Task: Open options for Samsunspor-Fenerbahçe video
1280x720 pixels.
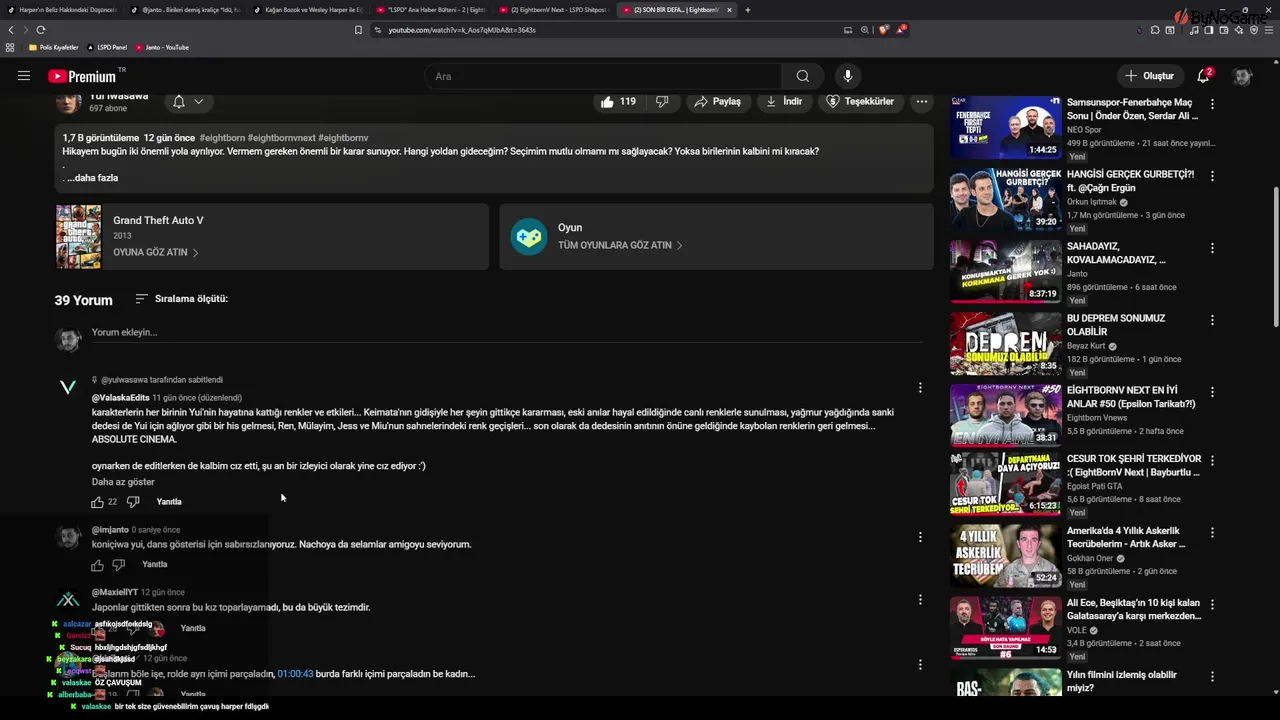Action: pyautogui.click(x=1212, y=104)
